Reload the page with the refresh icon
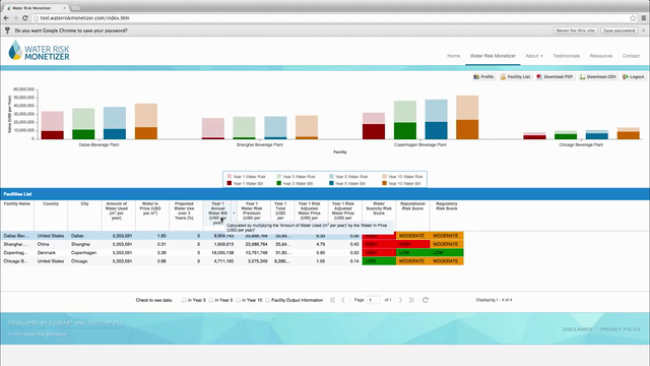 click(x=25, y=18)
